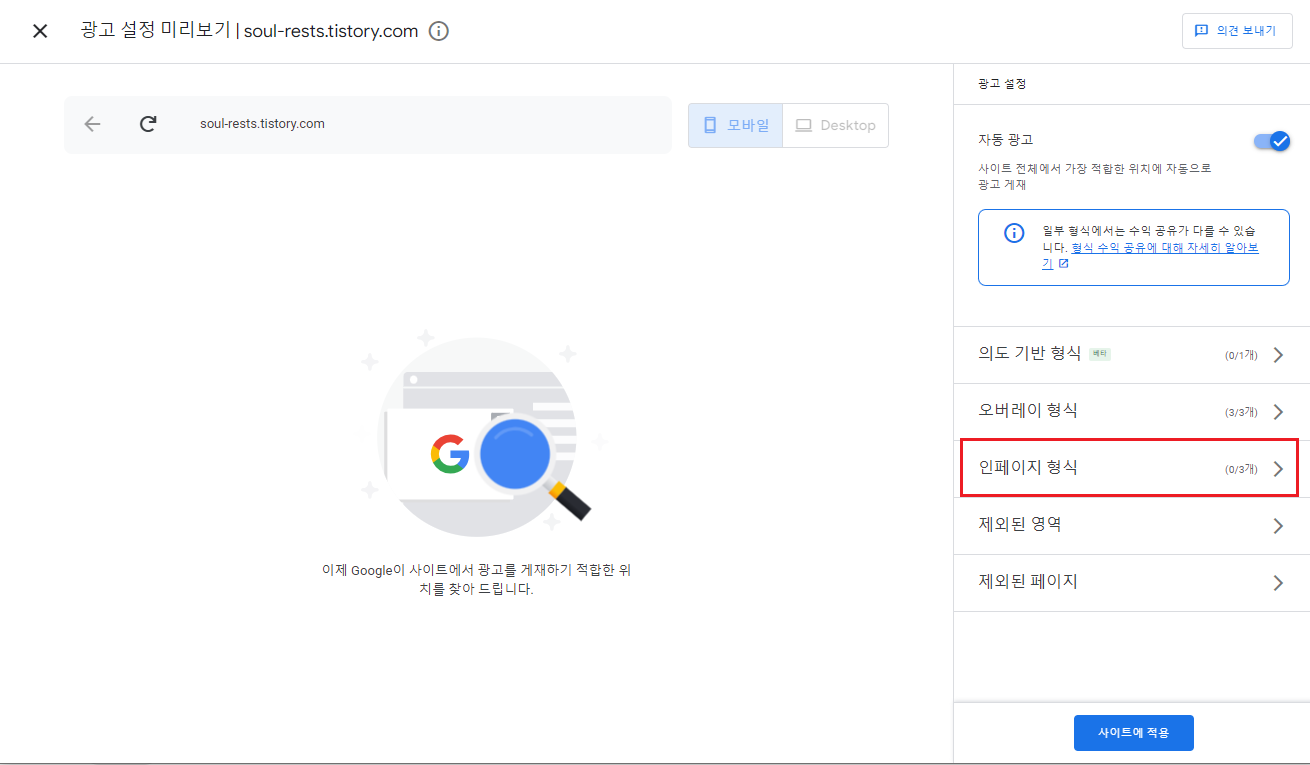The image size is (1310, 765).
Task: Click the Google magnifier illustration
Action: (x=485, y=432)
